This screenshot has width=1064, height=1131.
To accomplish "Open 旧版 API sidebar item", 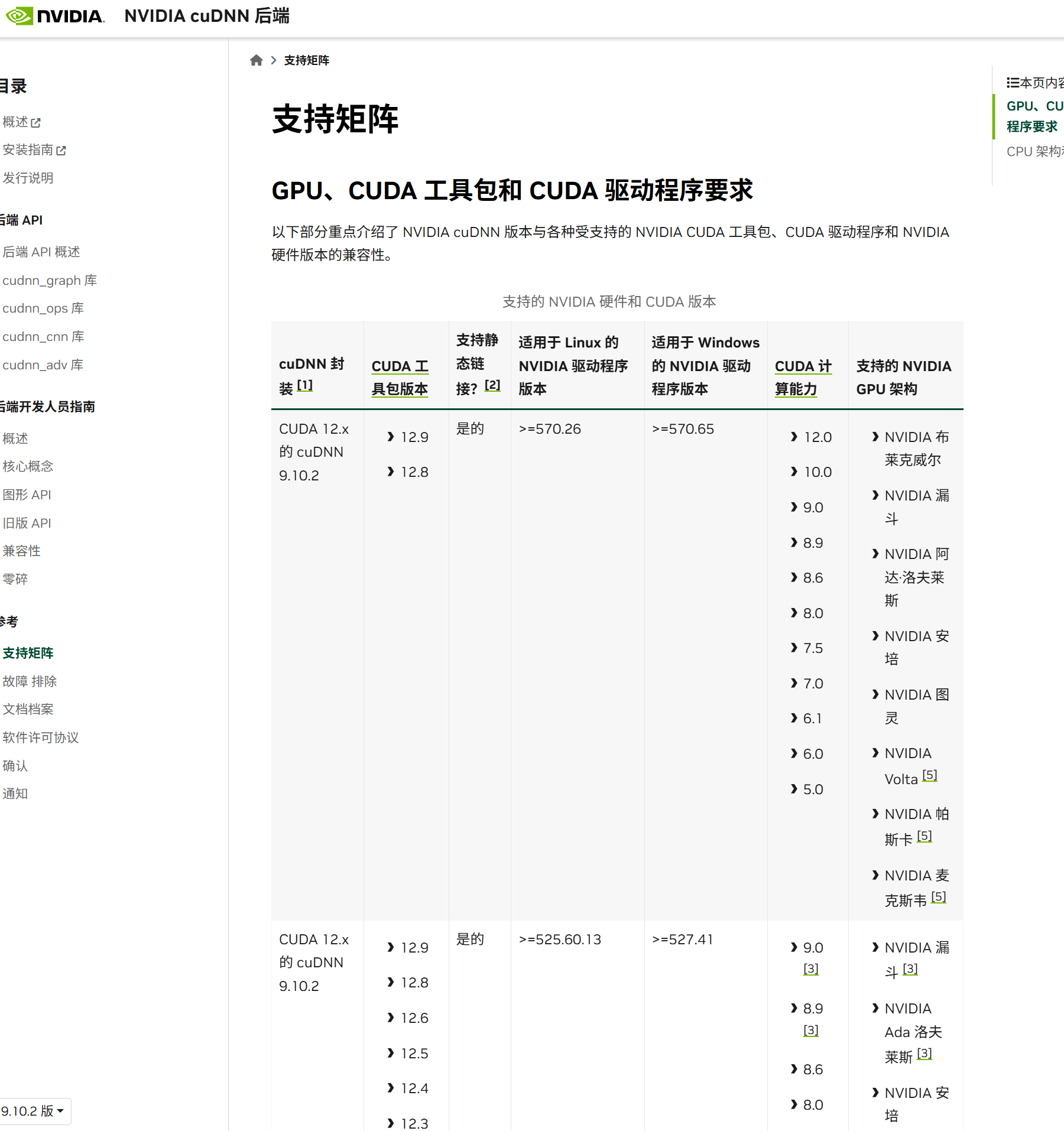I will click(27, 524).
